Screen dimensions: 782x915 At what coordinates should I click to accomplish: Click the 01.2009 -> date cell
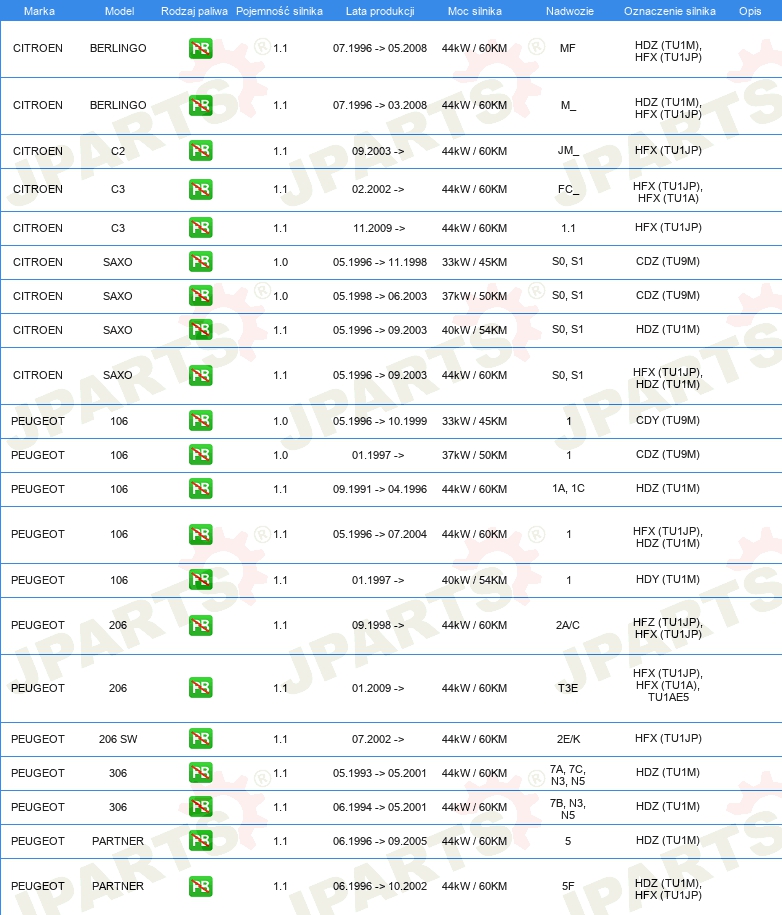tap(378, 688)
